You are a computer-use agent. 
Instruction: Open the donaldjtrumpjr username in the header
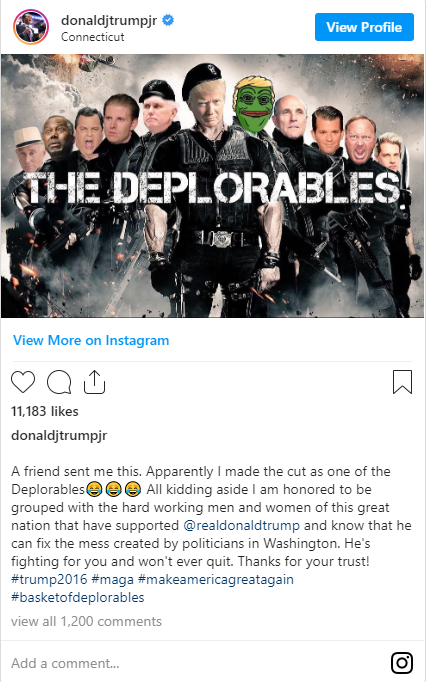coord(109,20)
